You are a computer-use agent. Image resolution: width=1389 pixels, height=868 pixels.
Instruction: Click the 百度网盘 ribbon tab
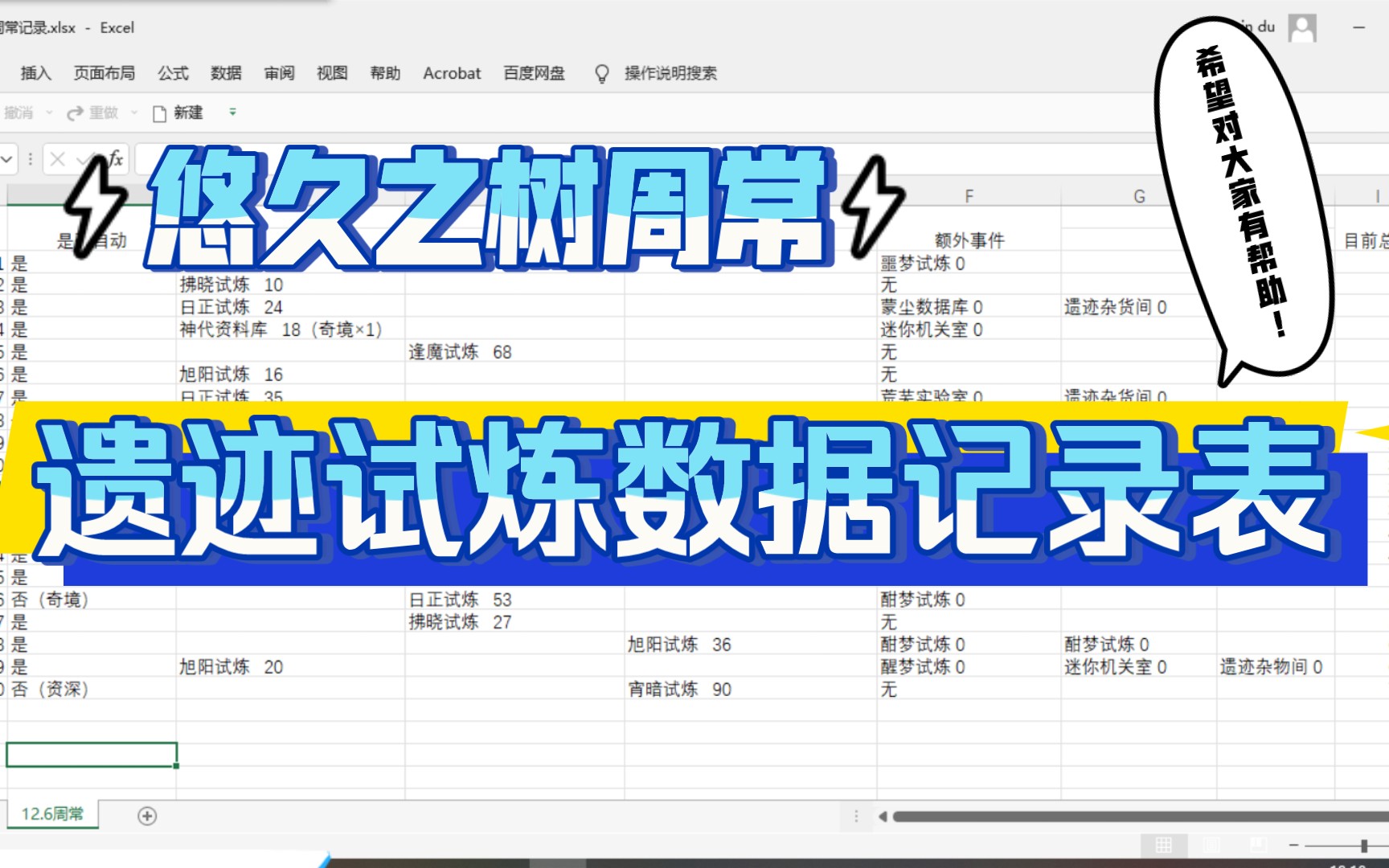pos(533,73)
